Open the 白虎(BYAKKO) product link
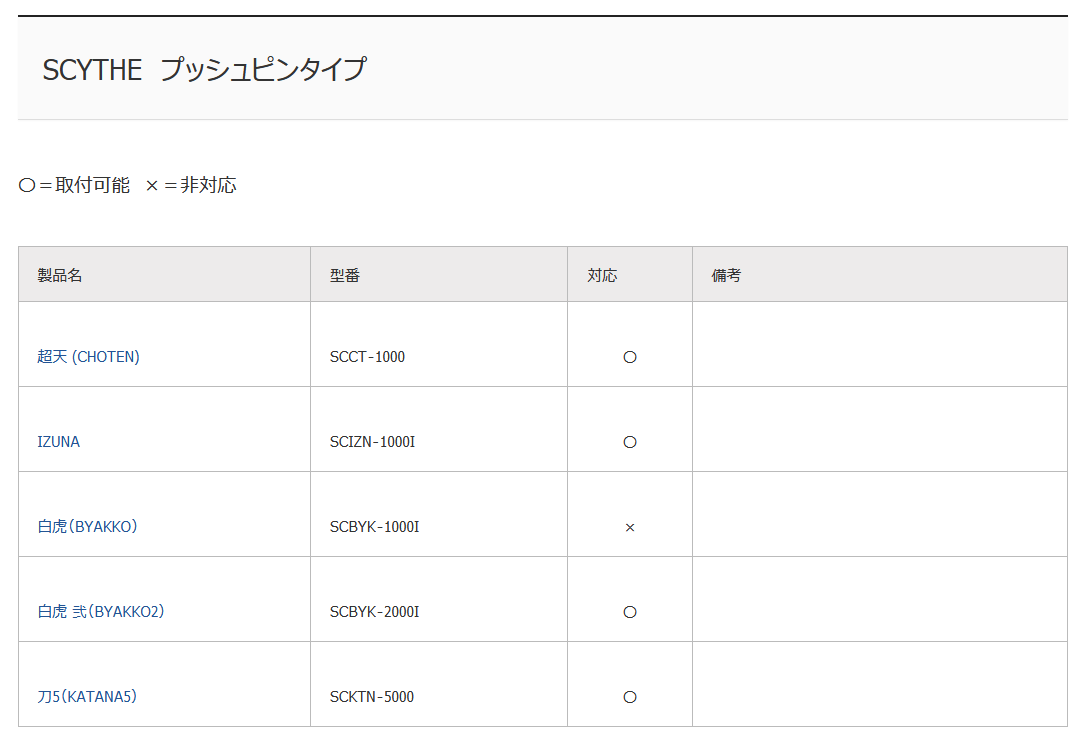Viewport: 1083px width, 744px height. [x=87, y=526]
